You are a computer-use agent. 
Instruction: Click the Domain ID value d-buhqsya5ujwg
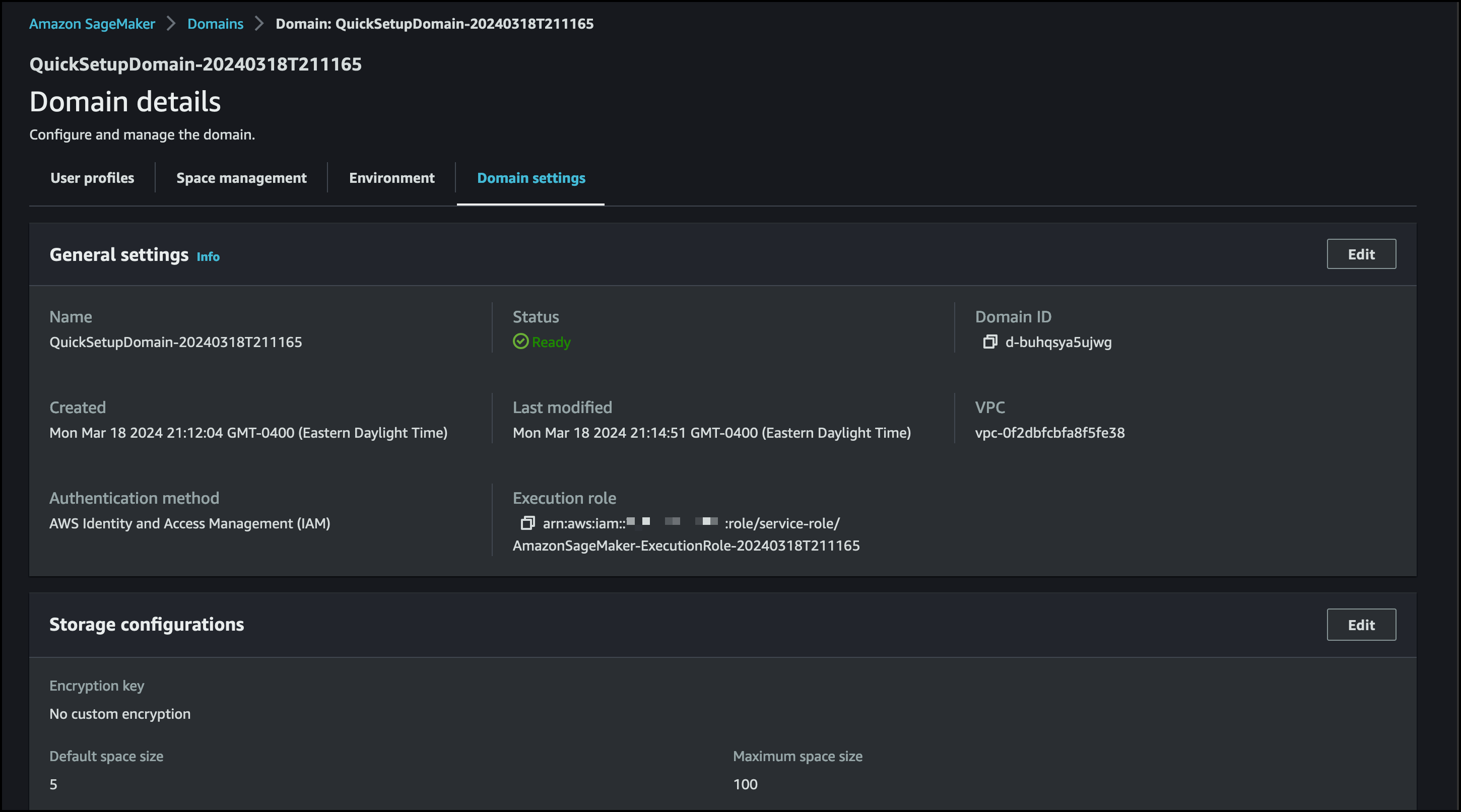point(1058,342)
